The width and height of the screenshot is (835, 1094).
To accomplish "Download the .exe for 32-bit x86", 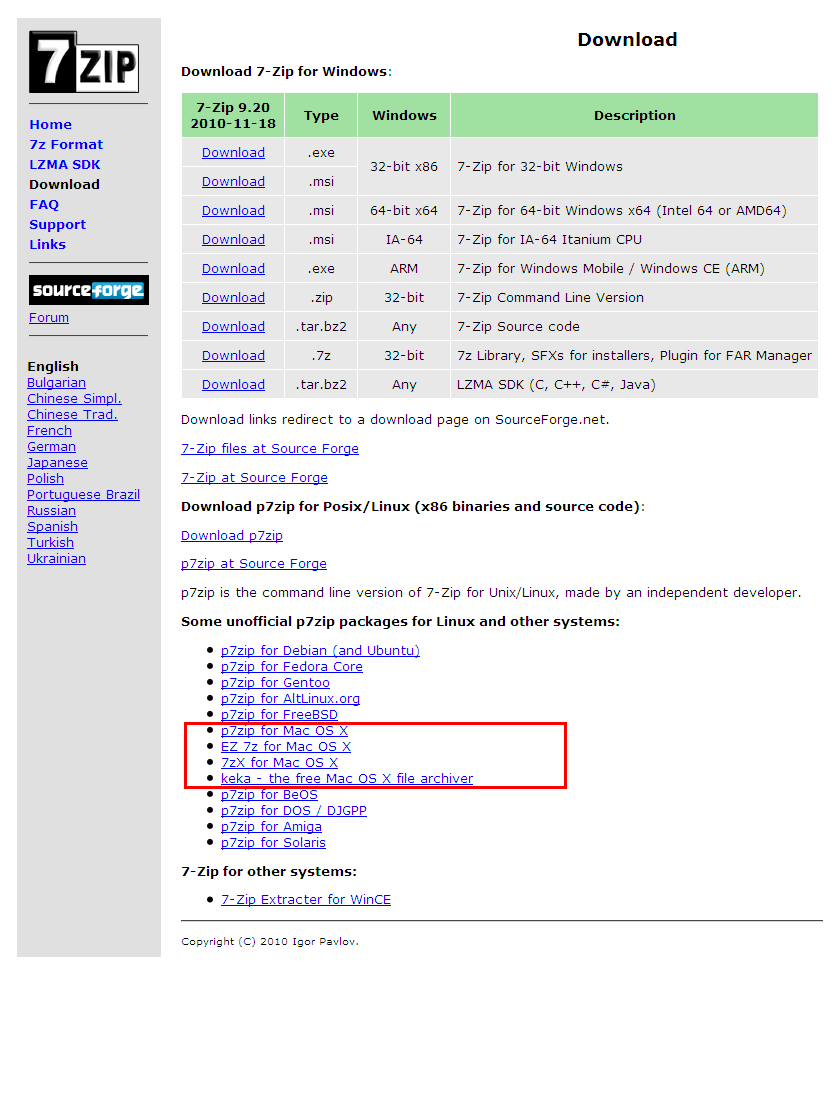I will point(233,153).
